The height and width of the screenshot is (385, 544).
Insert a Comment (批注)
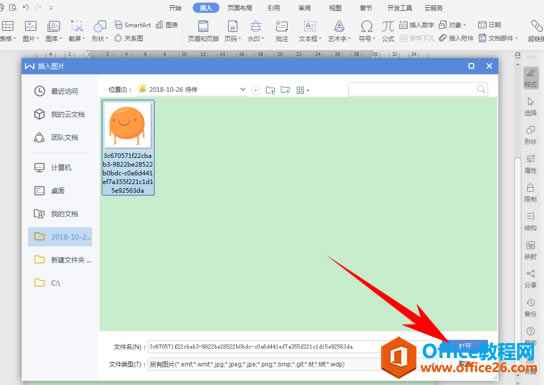click(282, 31)
